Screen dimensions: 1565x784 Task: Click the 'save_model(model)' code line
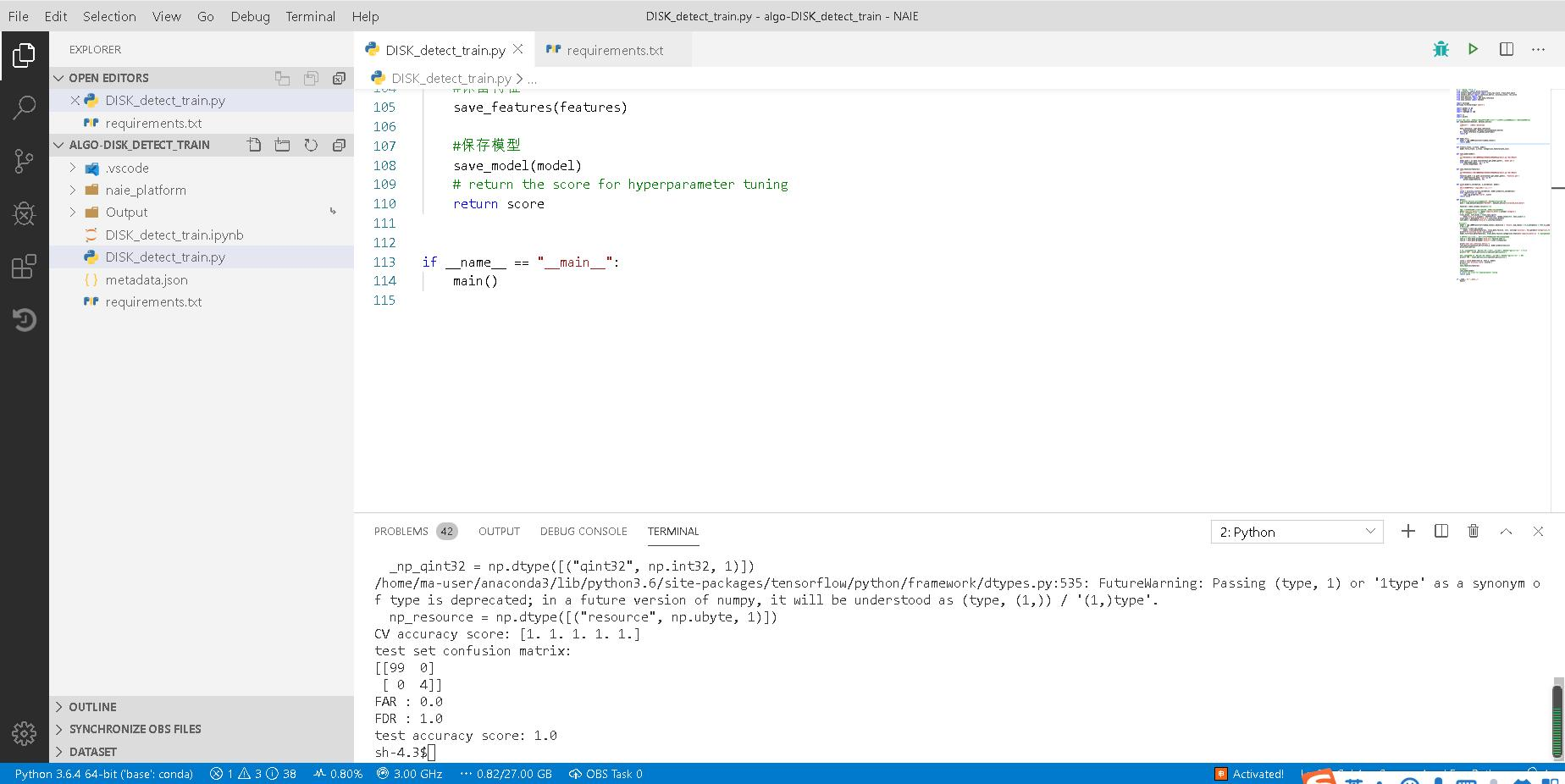(517, 165)
